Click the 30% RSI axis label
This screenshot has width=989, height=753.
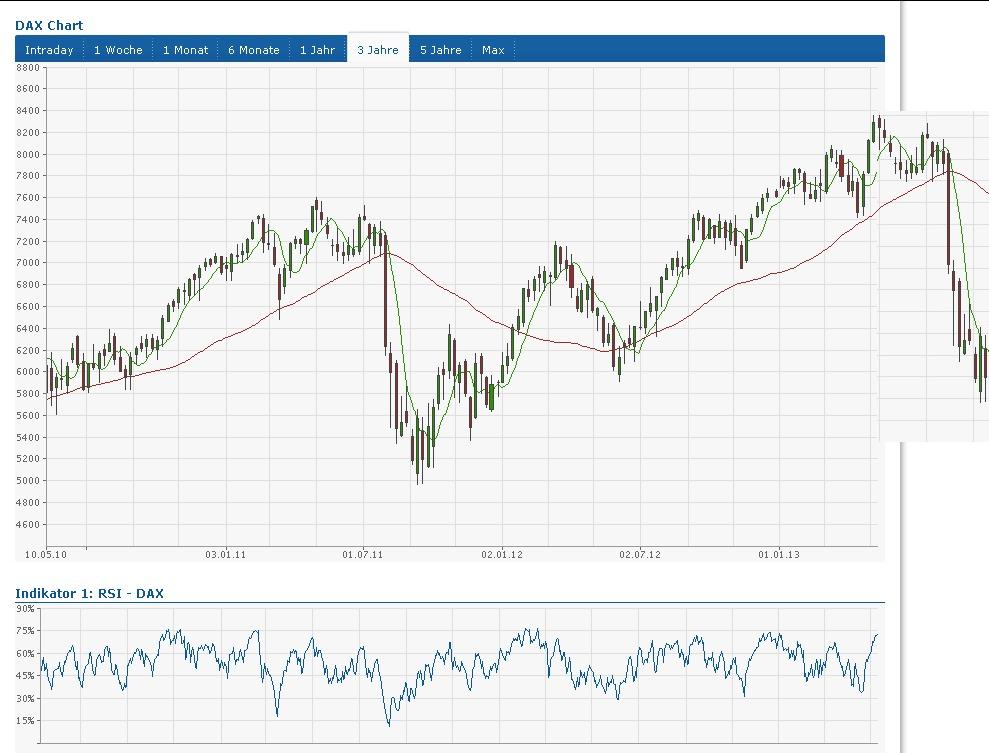(x=25, y=699)
